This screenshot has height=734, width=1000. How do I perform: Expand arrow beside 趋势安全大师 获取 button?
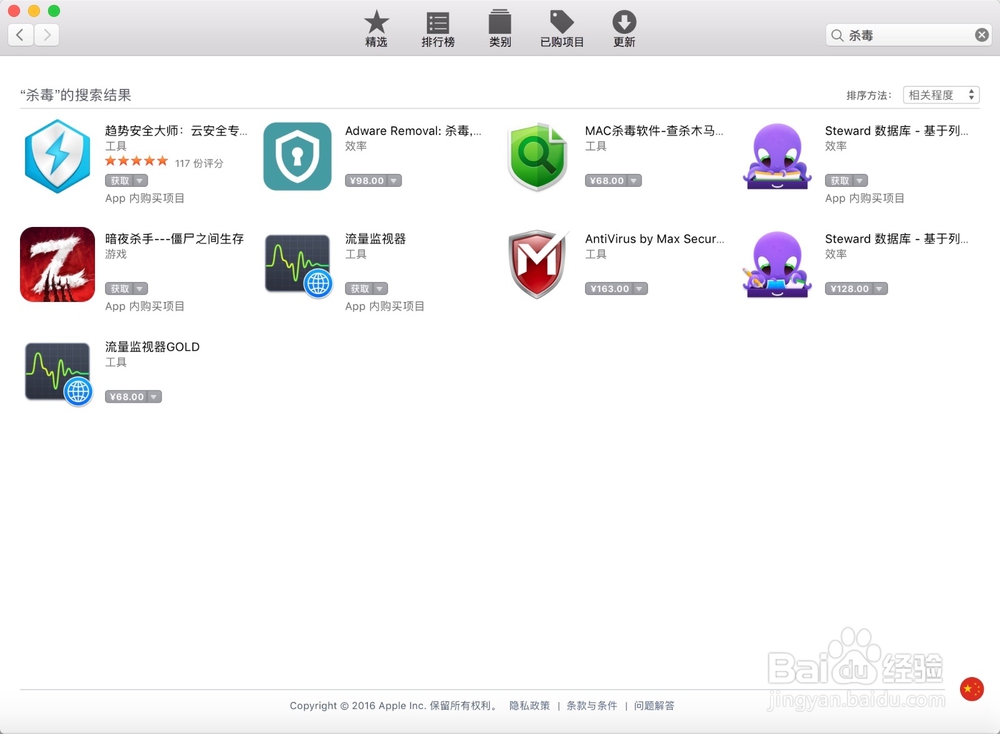click(x=140, y=180)
